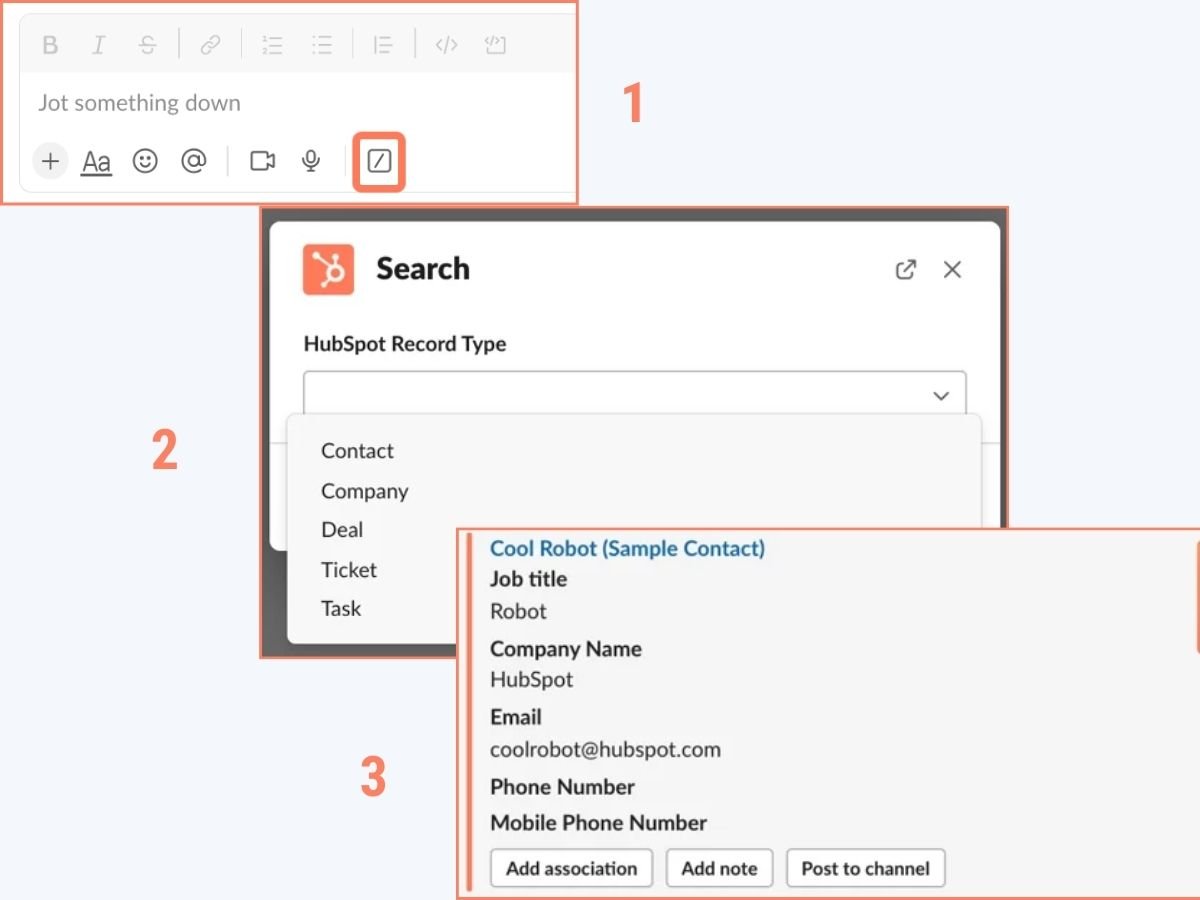Click the HubSpot logo icon

[328, 270]
